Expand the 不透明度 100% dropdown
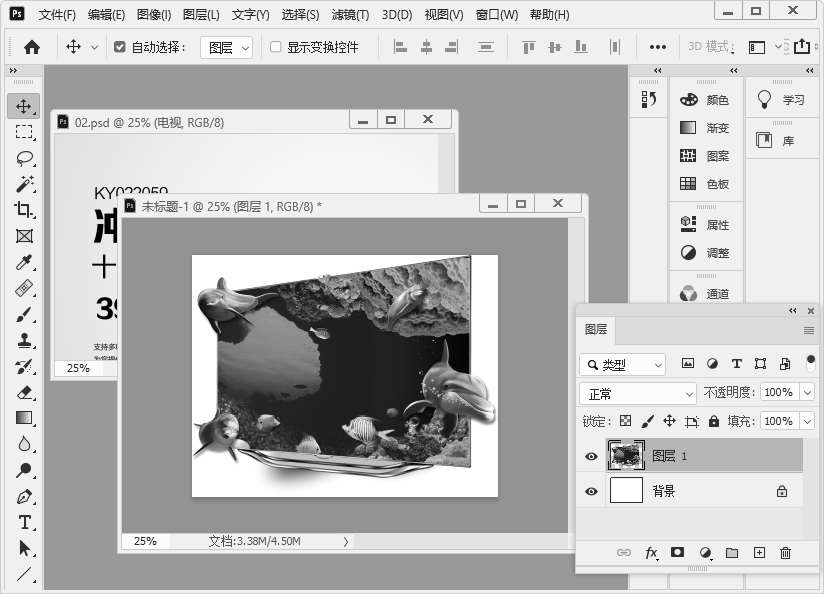The width and height of the screenshot is (824, 594). 807,393
